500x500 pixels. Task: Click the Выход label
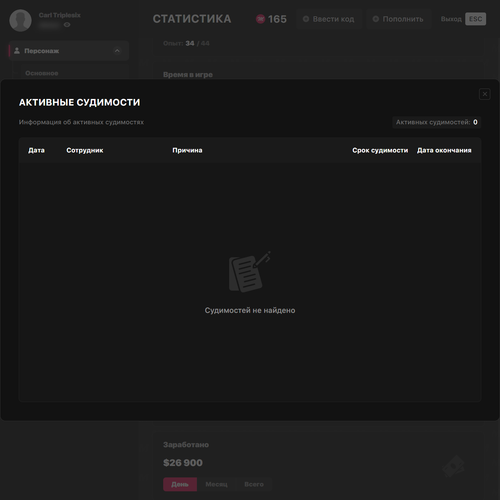point(451,19)
